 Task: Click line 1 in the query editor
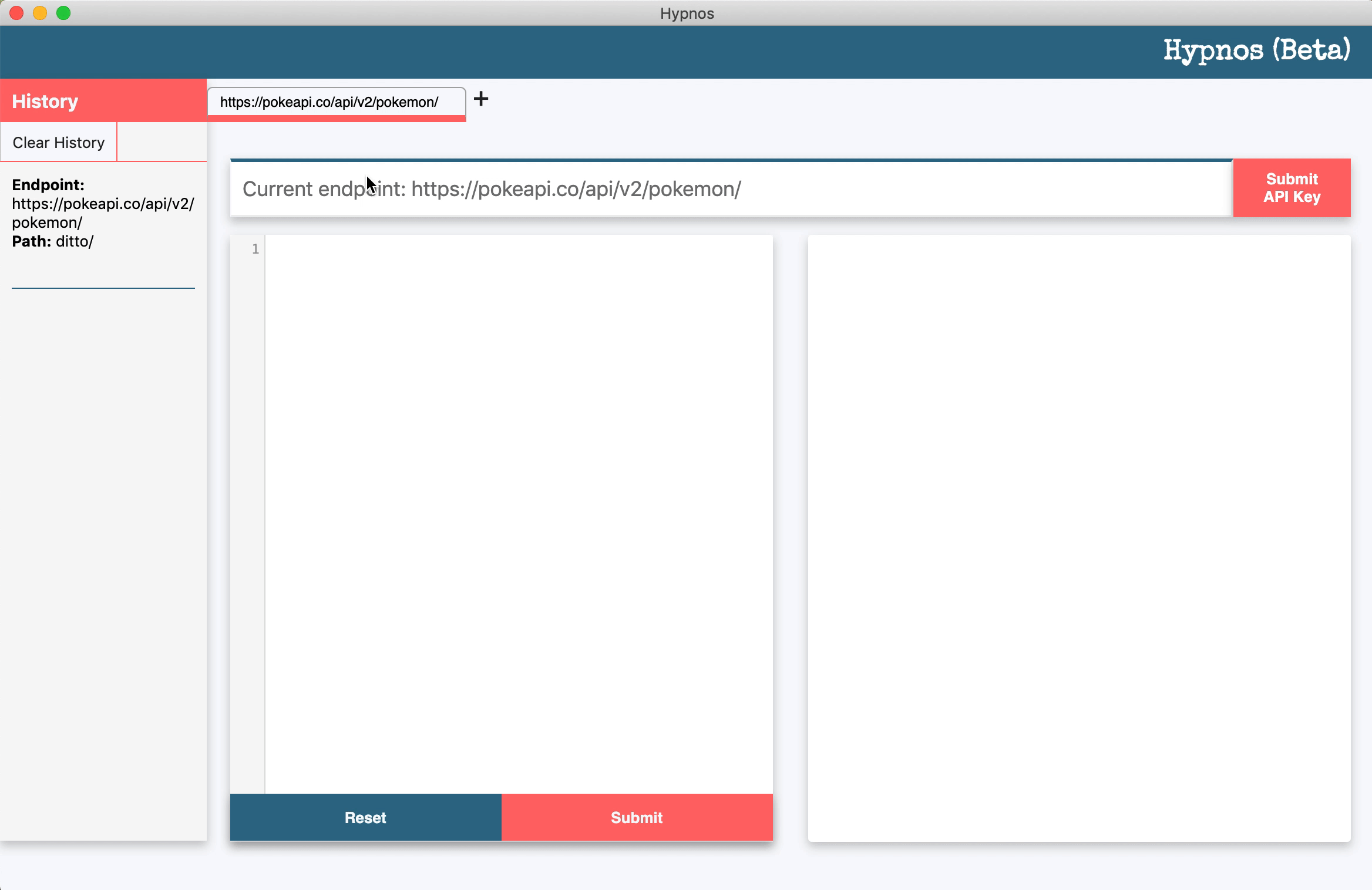click(517, 250)
